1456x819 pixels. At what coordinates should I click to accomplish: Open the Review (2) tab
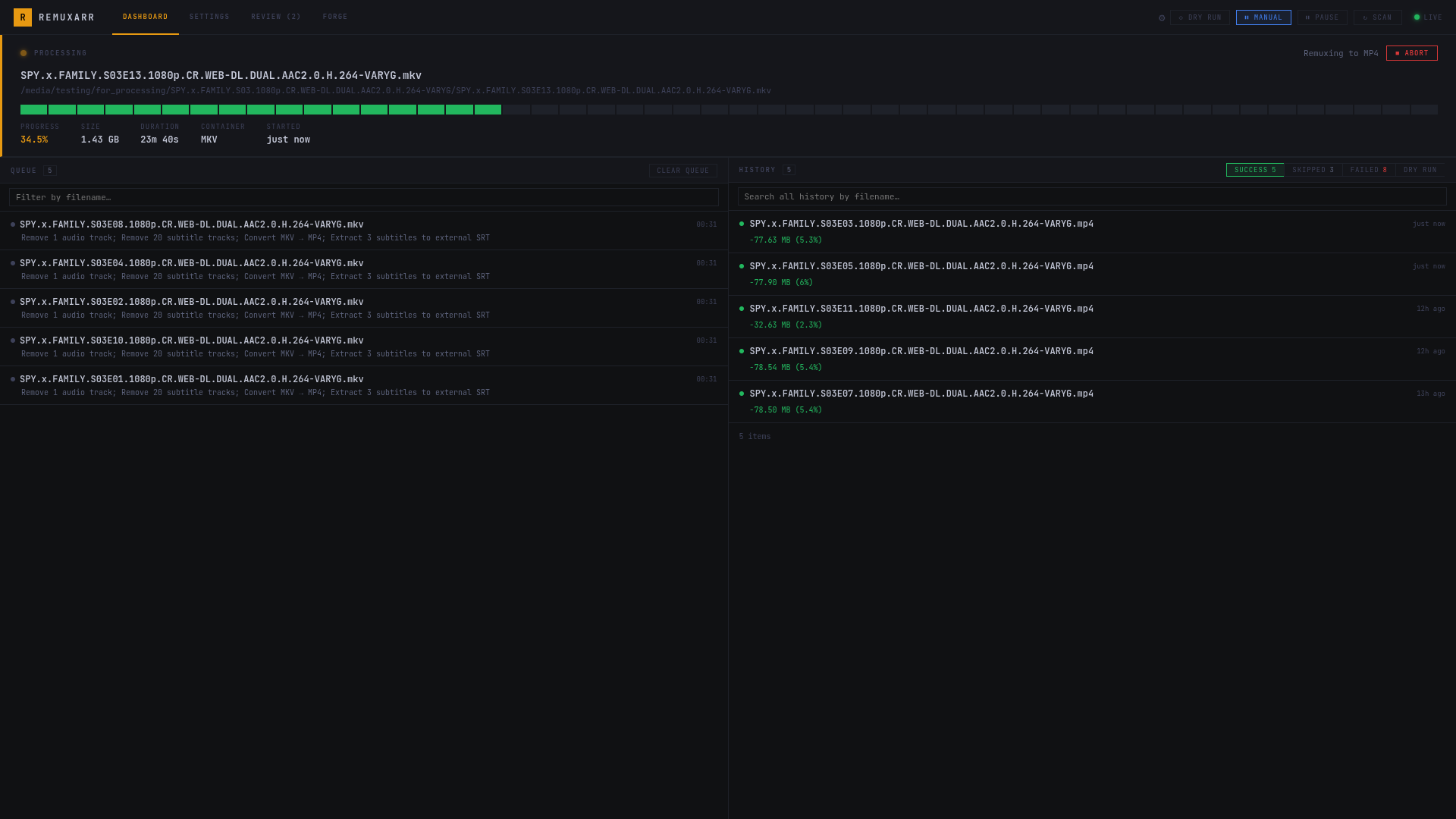276,17
